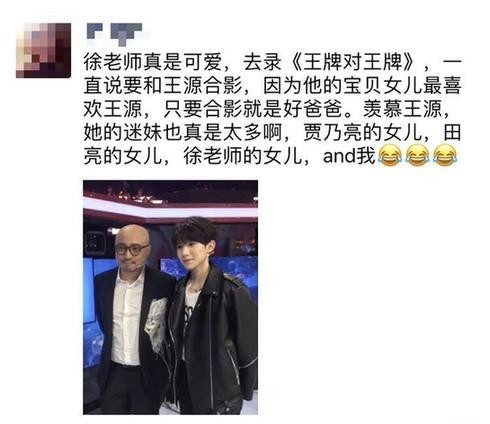490x424 pixels.
Task: Click the last laughing-crying emoji
Action: pos(445,156)
